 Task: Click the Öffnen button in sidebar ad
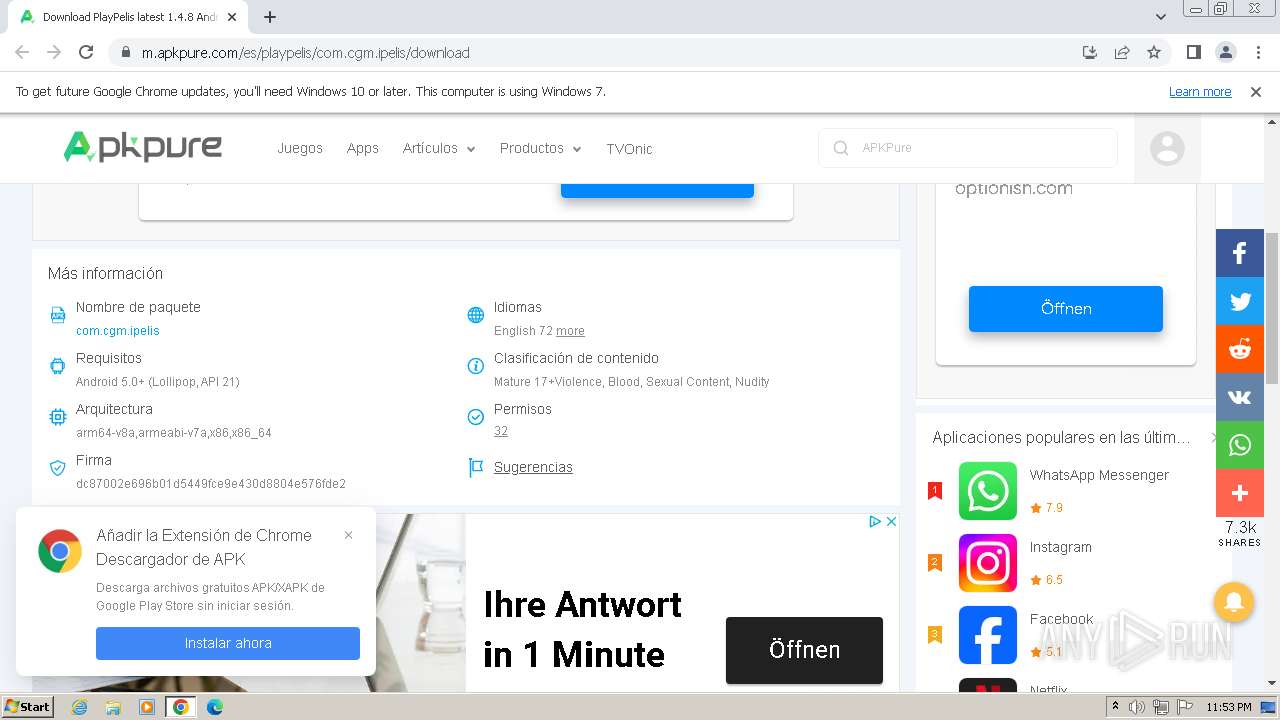1066,309
